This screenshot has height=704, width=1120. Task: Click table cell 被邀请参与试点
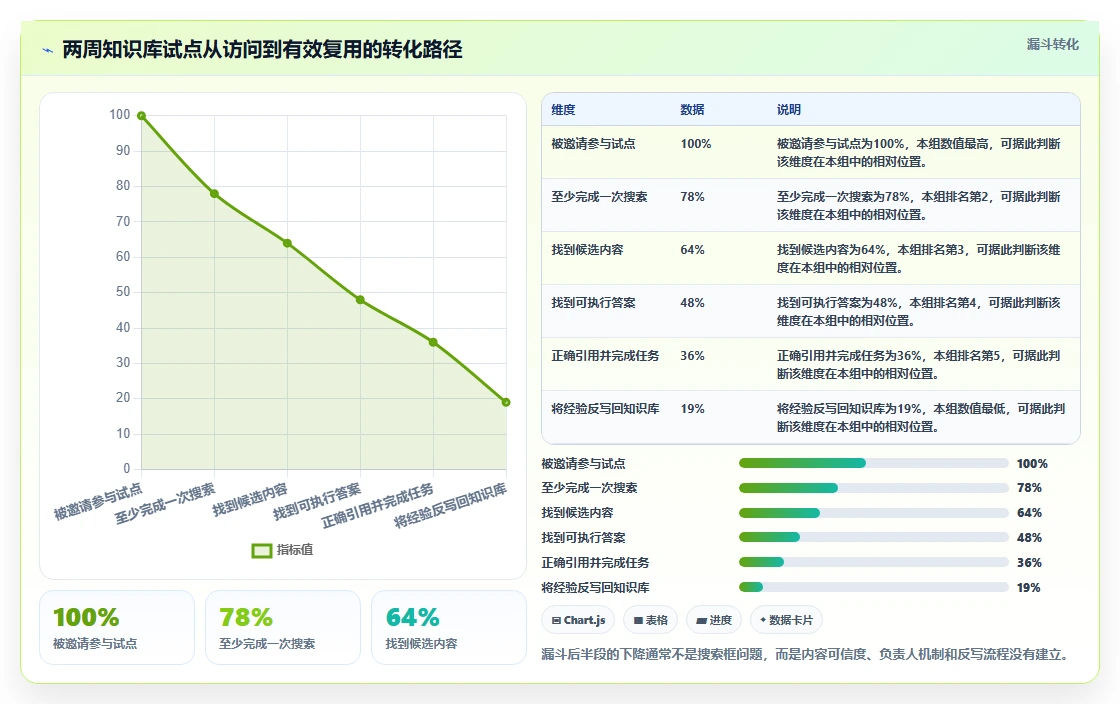(593, 144)
